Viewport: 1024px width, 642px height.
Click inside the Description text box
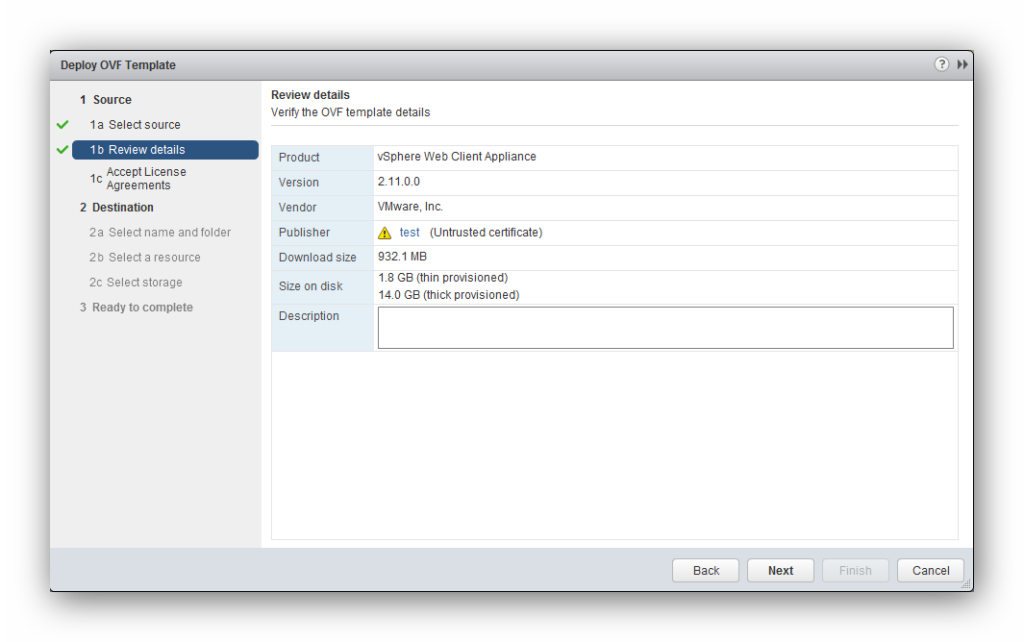click(x=665, y=327)
